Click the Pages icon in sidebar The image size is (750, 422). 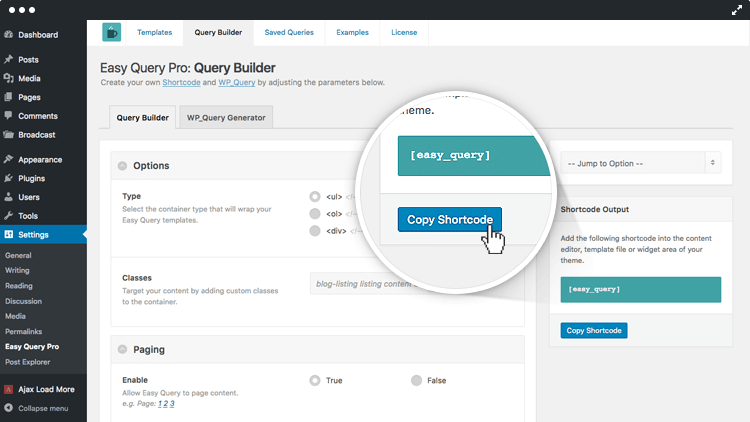click(x=8, y=97)
